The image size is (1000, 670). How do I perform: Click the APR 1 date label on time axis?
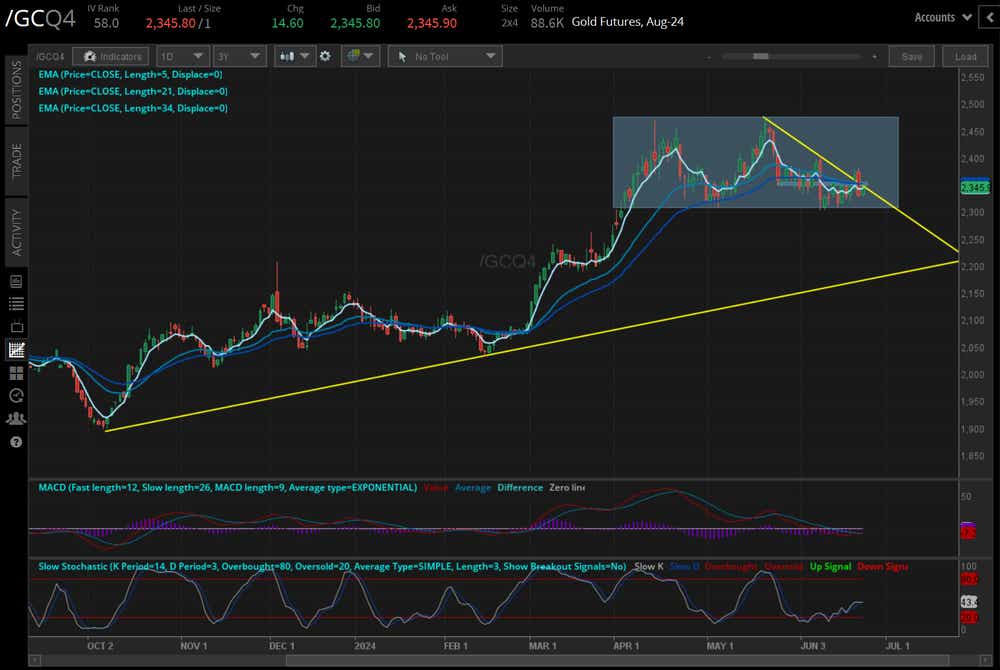(x=626, y=646)
